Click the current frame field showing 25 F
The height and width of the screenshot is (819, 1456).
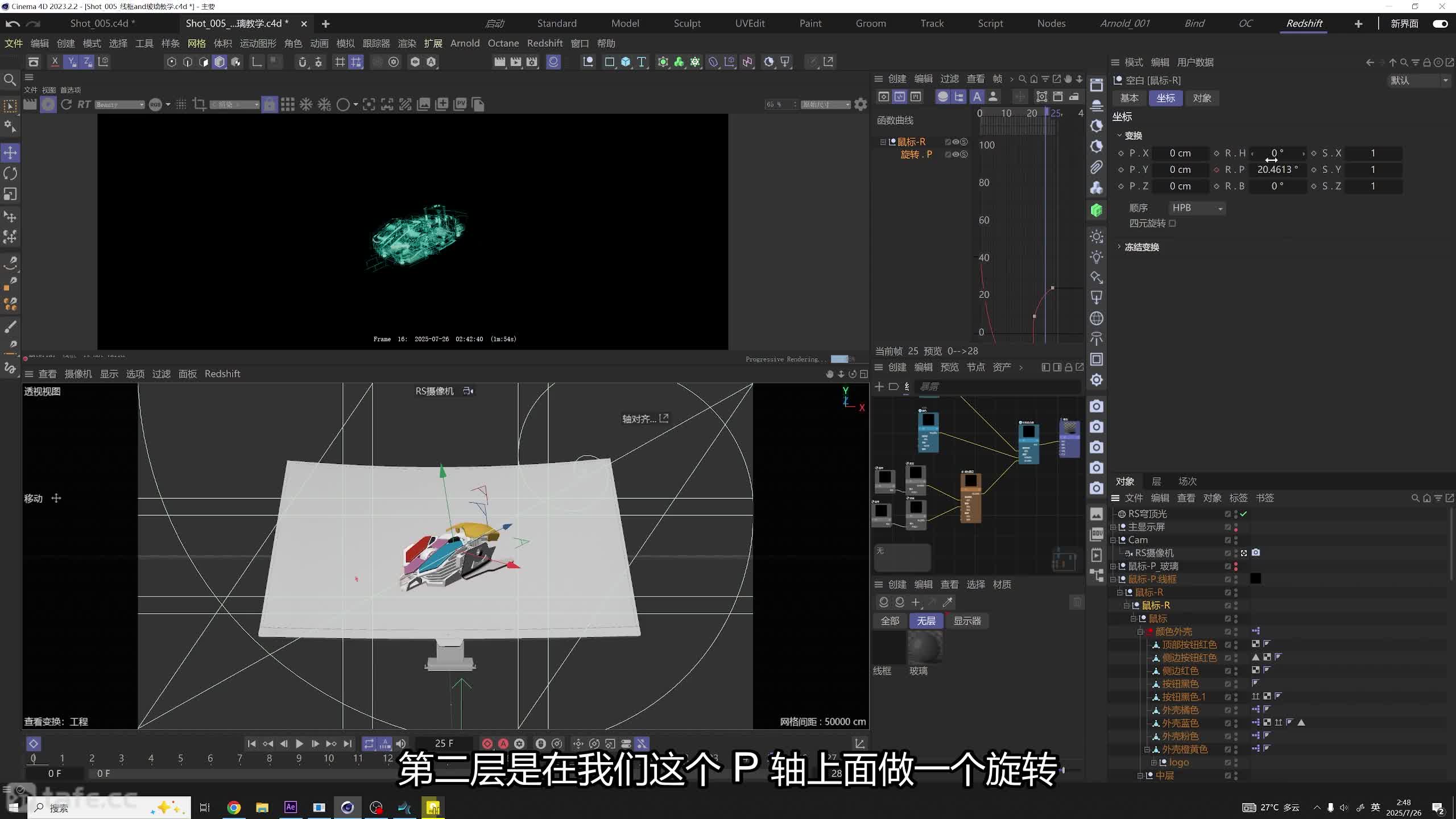click(444, 743)
